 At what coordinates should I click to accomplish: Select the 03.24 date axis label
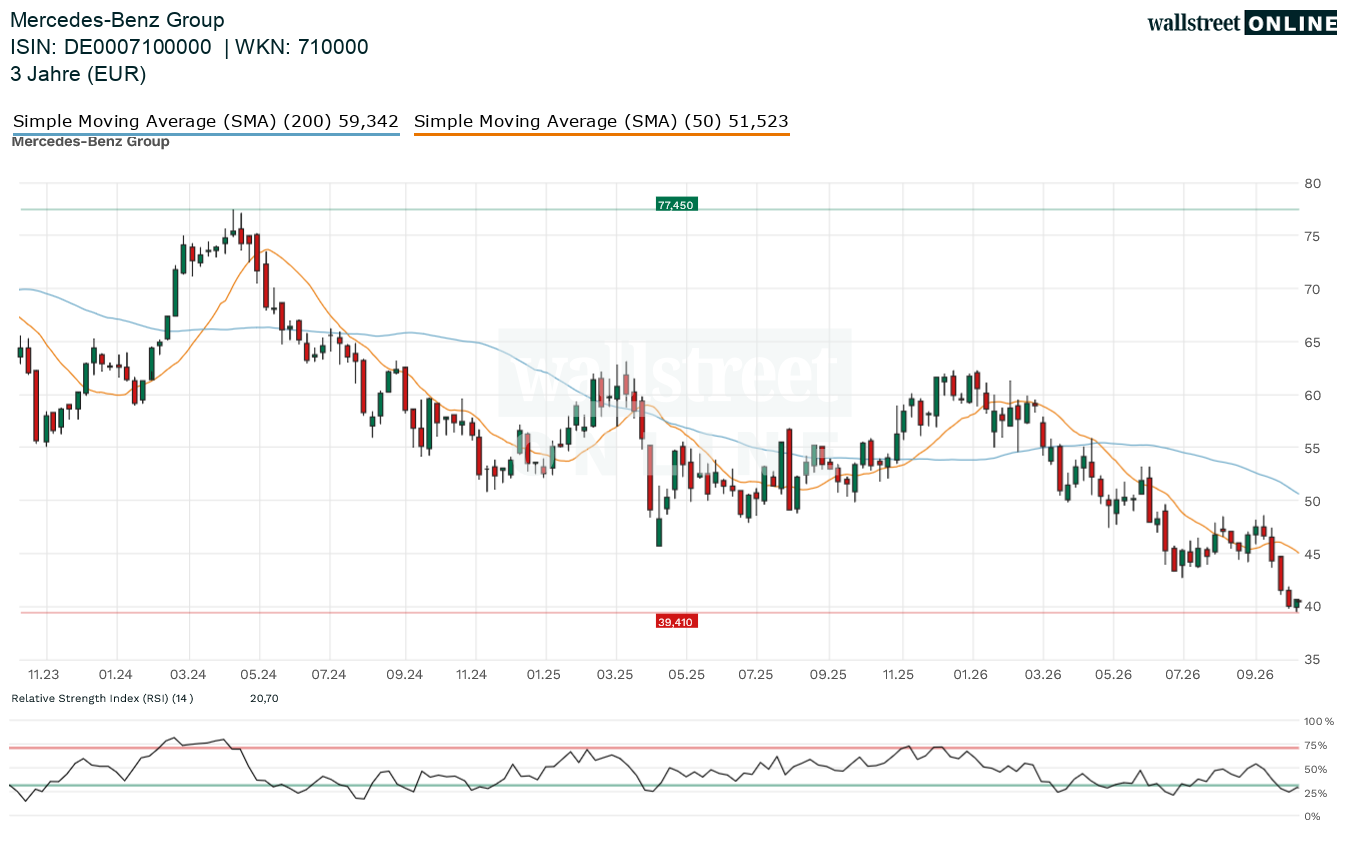click(x=188, y=675)
